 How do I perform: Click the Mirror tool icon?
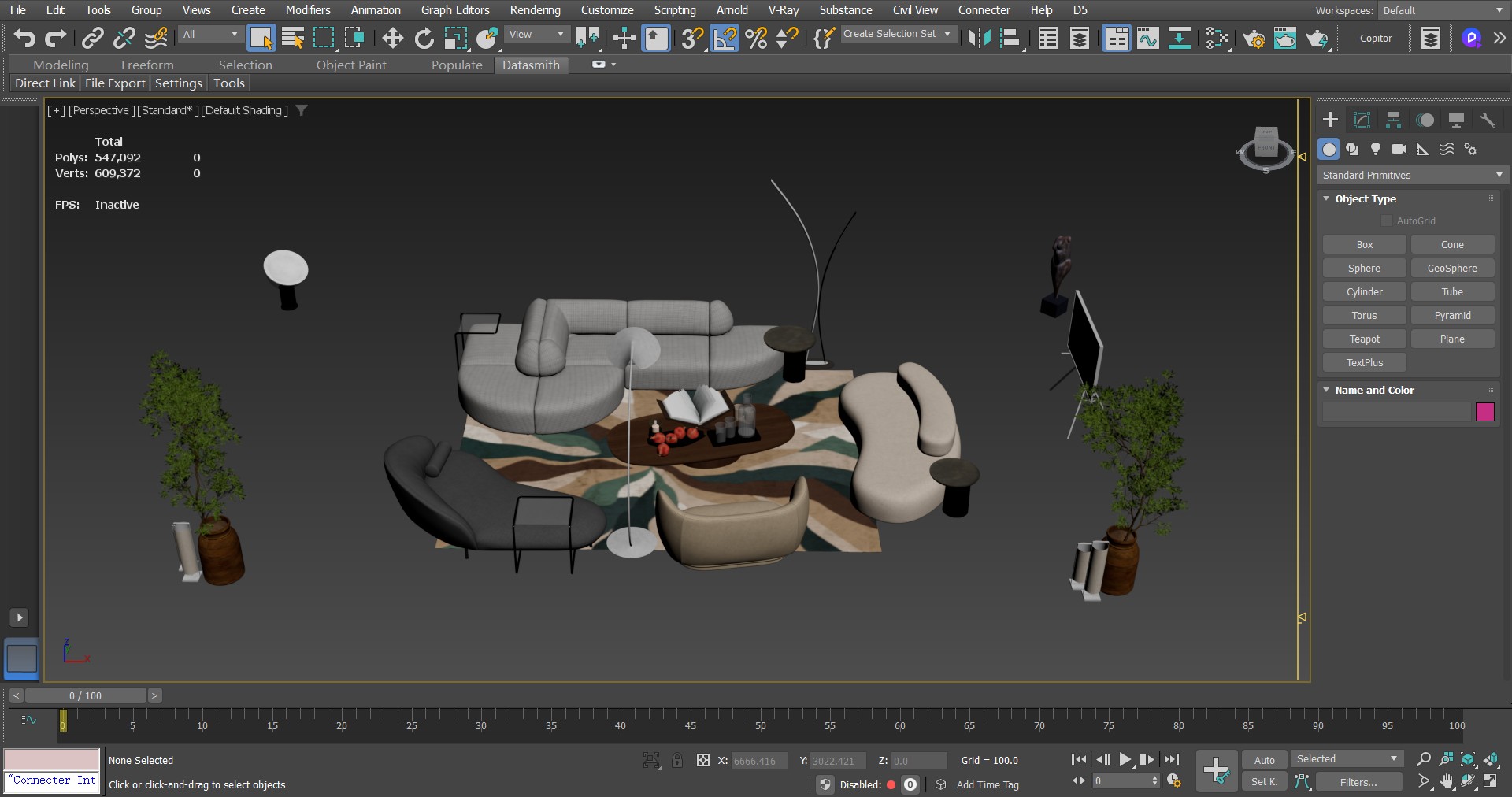tap(980, 38)
